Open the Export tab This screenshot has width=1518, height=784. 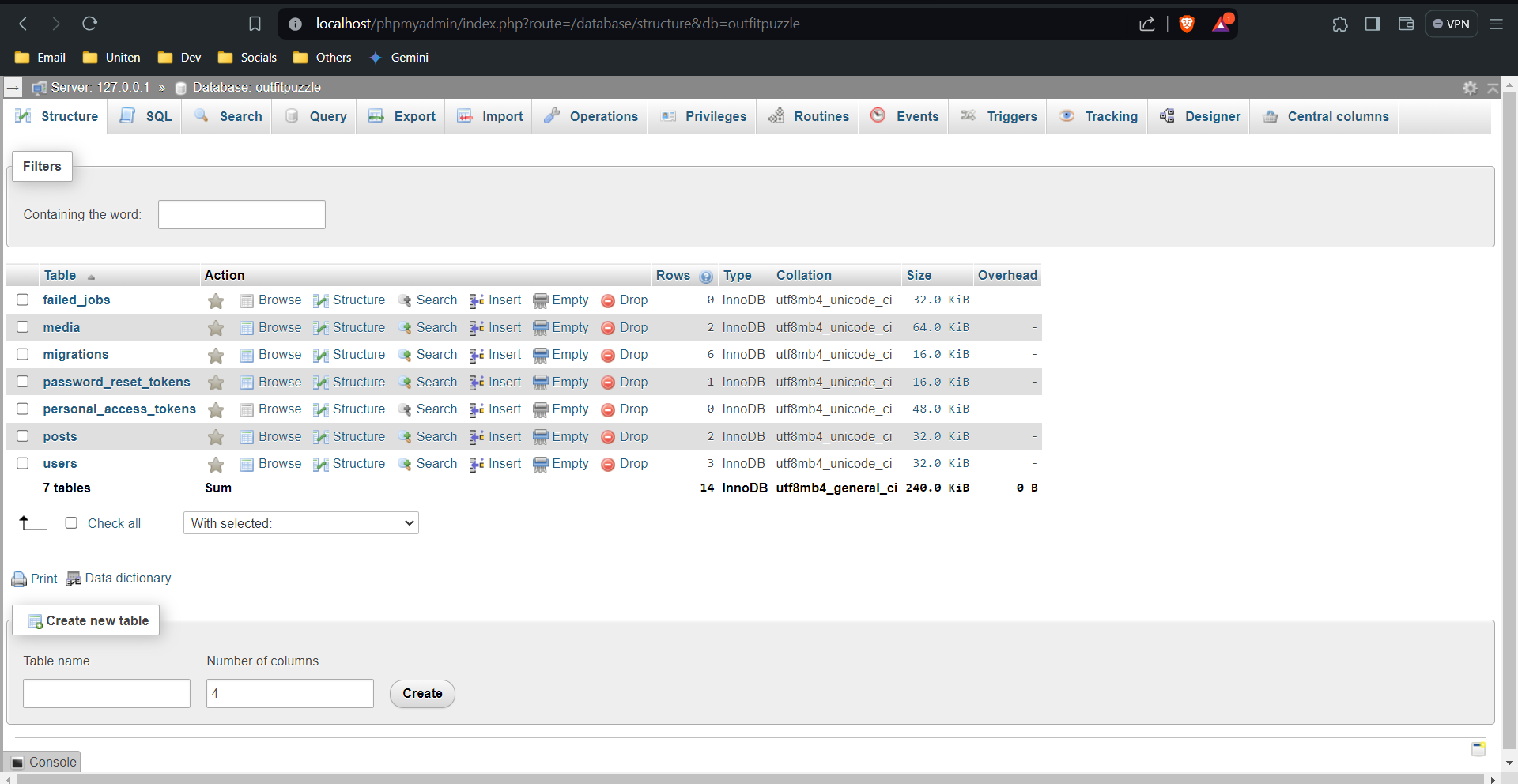point(402,116)
